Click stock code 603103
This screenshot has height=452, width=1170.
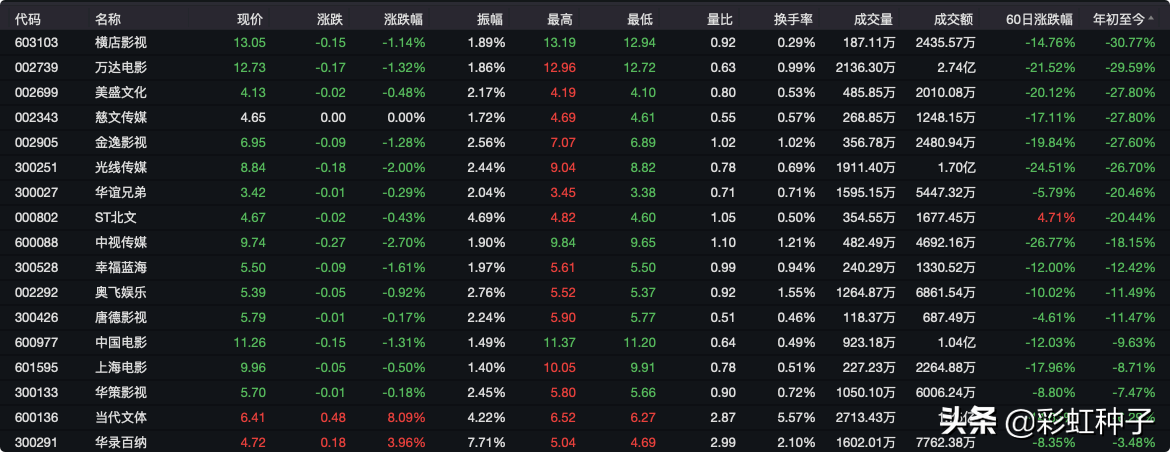[37, 43]
